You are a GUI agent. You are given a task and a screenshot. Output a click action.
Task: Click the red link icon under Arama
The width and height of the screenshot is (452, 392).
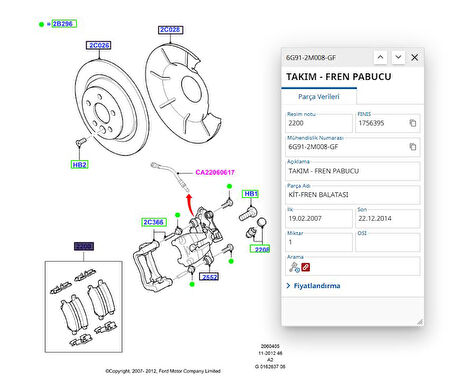(x=306, y=267)
